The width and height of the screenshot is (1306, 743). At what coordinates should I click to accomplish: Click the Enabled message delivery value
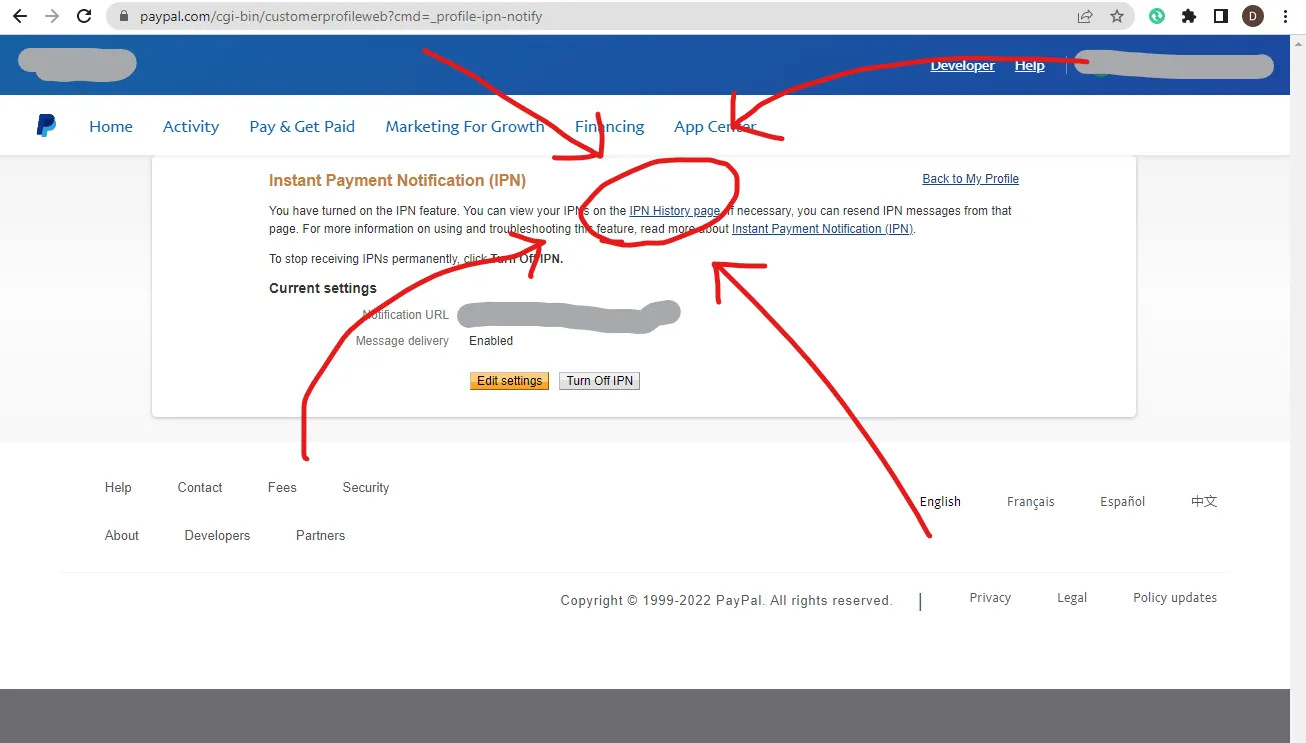[x=491, y=341]
